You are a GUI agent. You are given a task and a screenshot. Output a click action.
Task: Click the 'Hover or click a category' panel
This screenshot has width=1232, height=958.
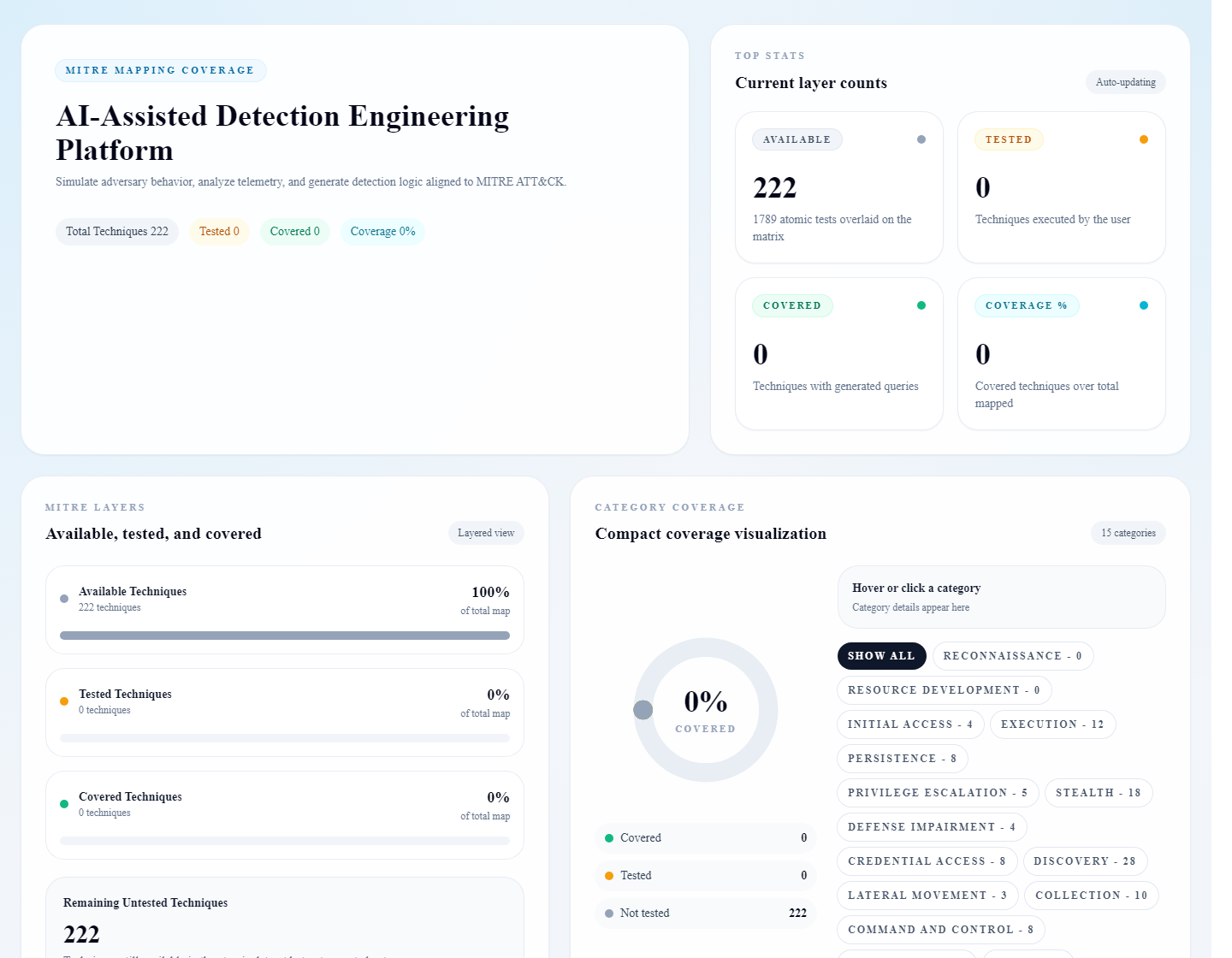pos(1002,597)
